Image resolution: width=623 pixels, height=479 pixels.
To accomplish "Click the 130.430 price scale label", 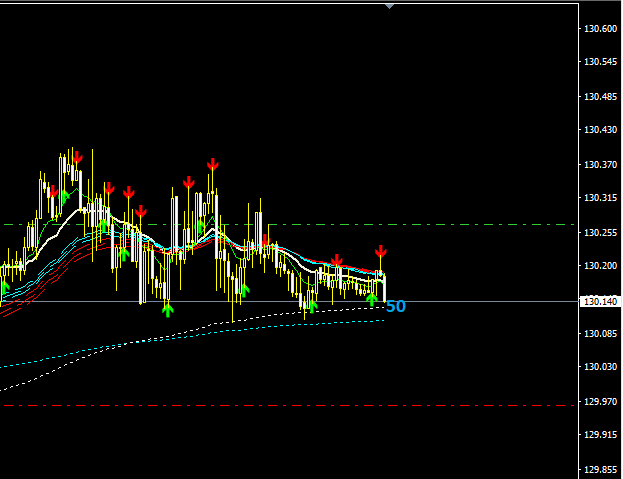I will tap(600, 129).
